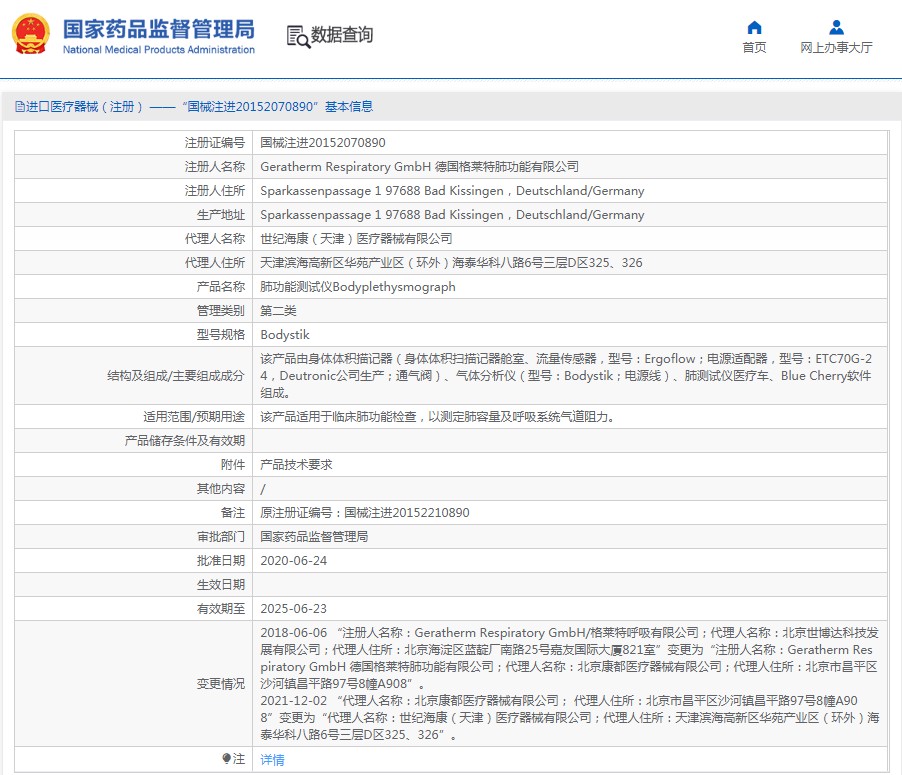Image resolution: width=902 pixels, height=775 pixels.
Task: Click the 数据查询 magnifier icon
Action: [298, 36]
